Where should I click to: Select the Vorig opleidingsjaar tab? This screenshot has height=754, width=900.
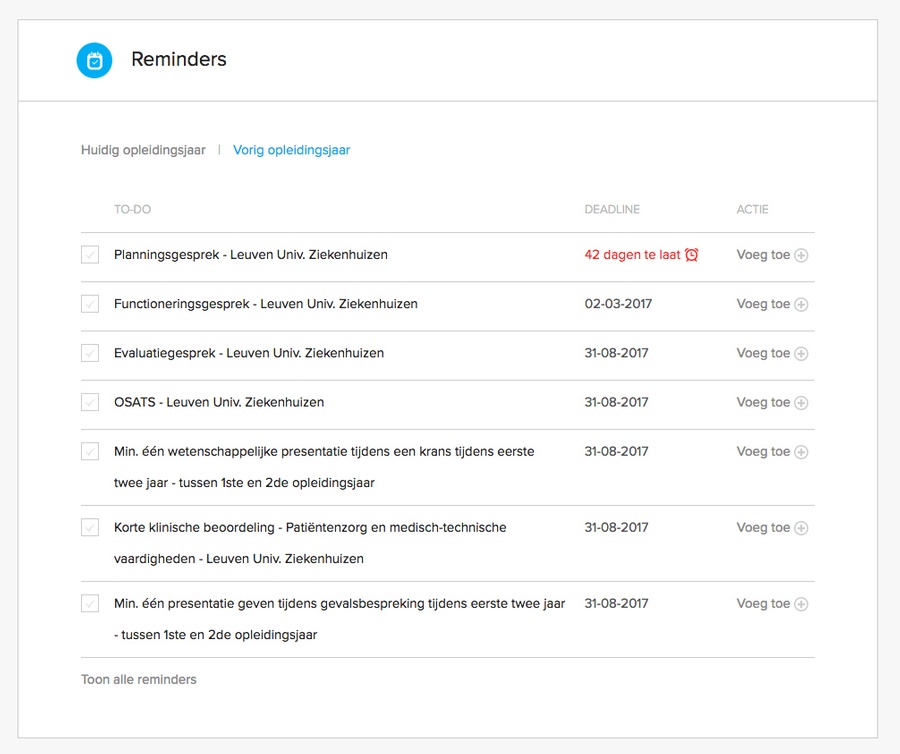pos(292,150)
